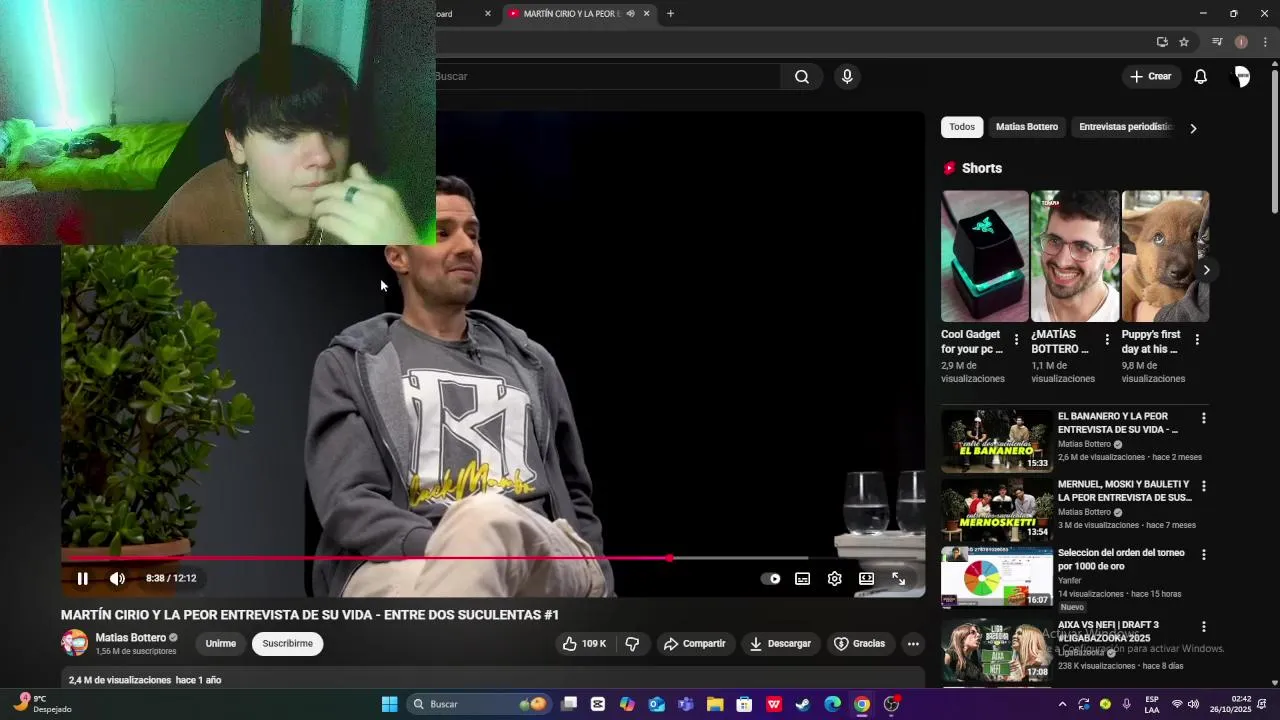The image size is (1280, 720).
Task: Open the player settings gear
Action: (834, 578)
